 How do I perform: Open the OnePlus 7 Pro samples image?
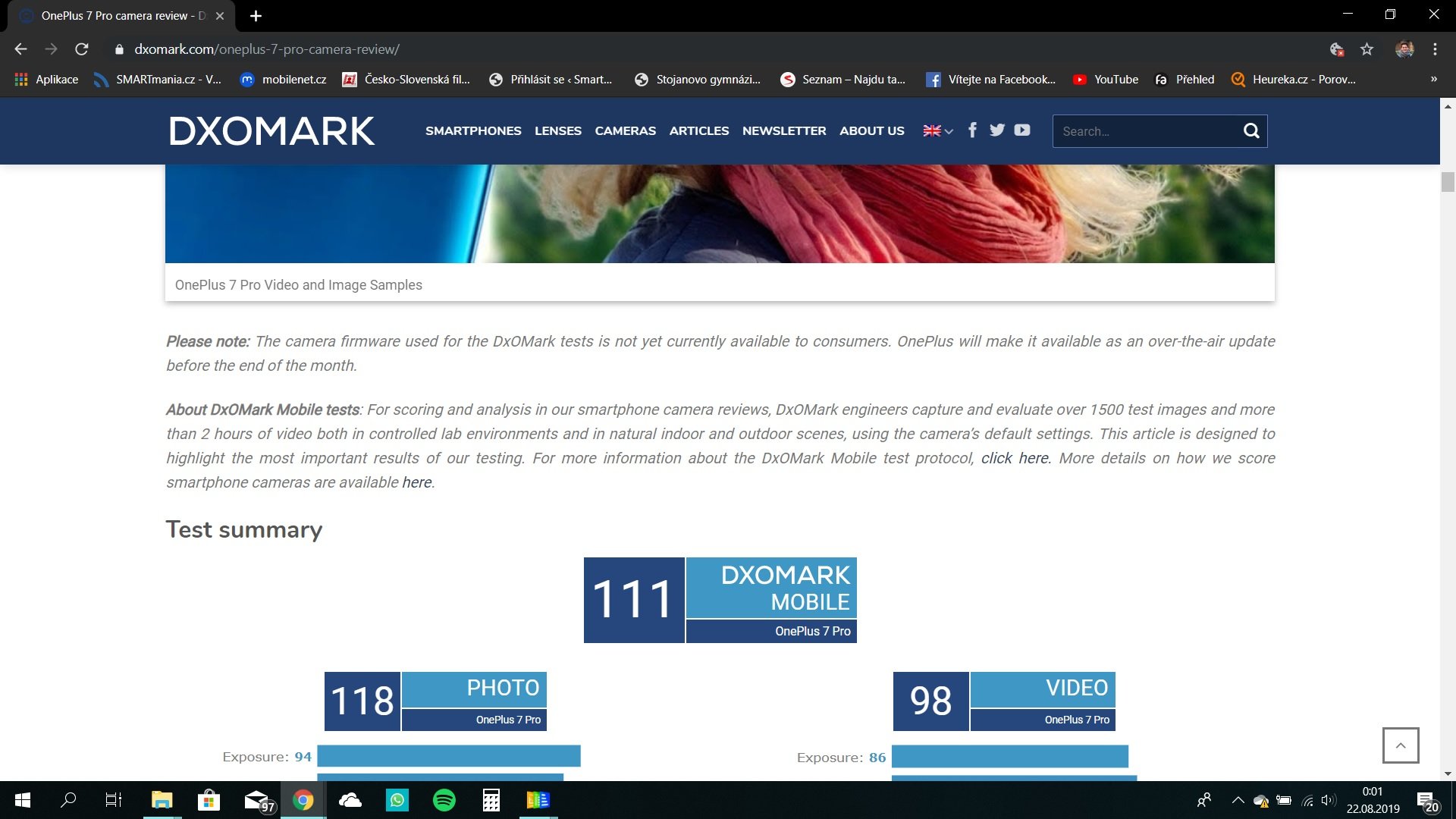pos(720,214)
